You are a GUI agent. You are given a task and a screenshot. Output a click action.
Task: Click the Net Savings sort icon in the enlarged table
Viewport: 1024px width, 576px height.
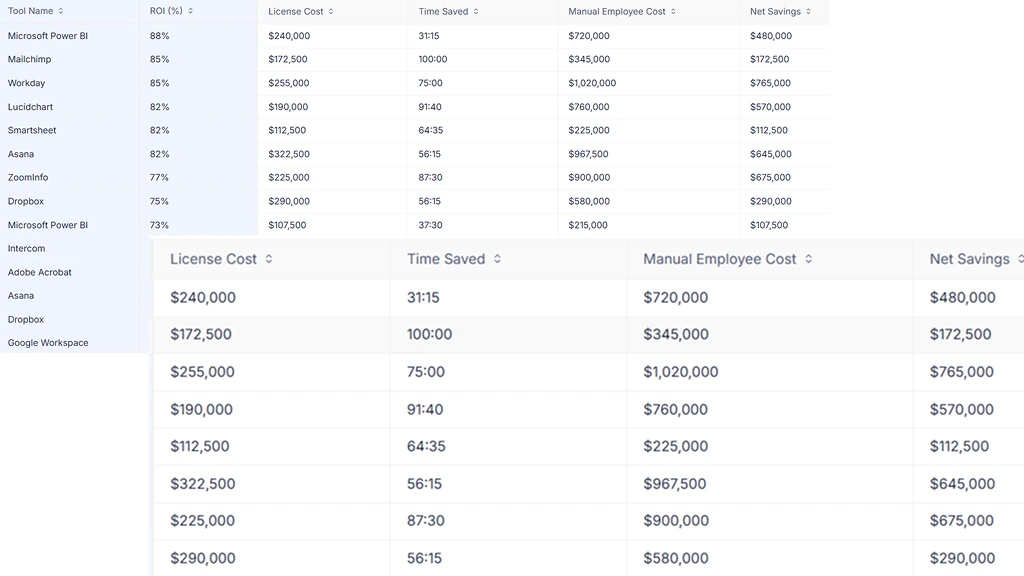(x=1018, y=258)
